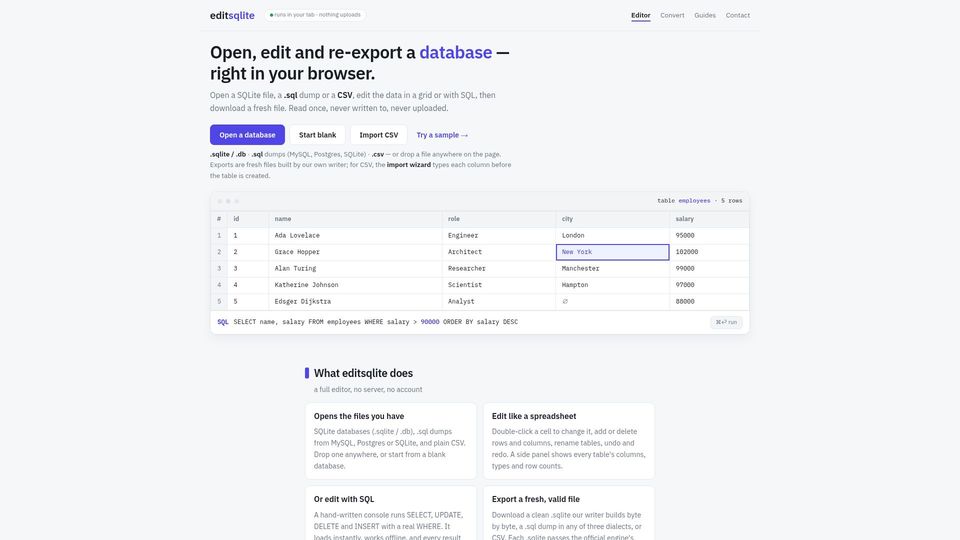The height and width of the screenshot is (540, 960).
Task: Click the Edsger Dijkstra name cell
Action: click(355, 301)
